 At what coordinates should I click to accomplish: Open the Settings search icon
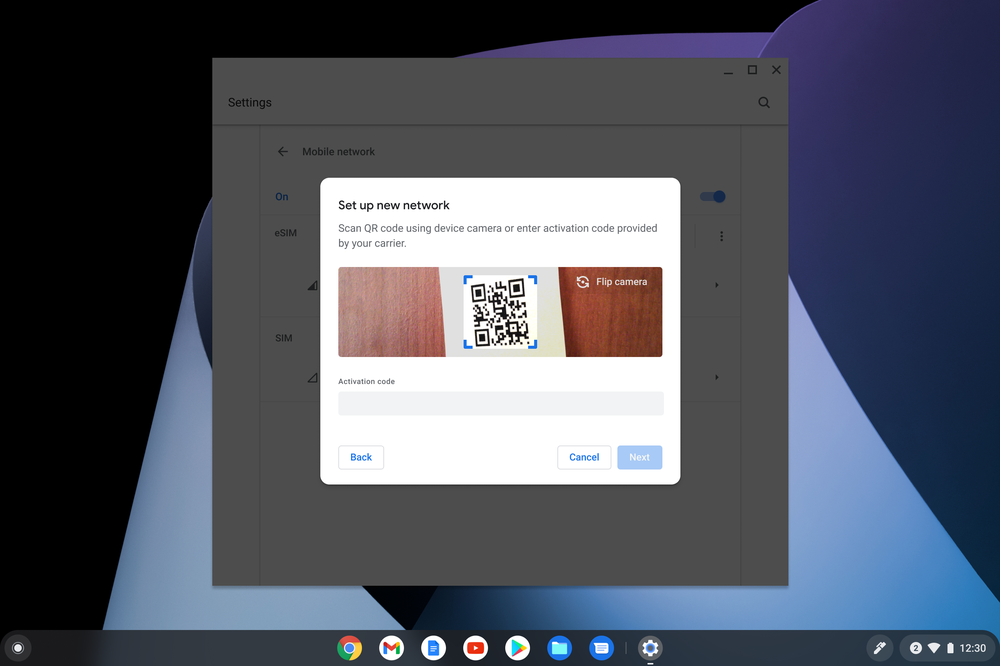coord(763,102)
